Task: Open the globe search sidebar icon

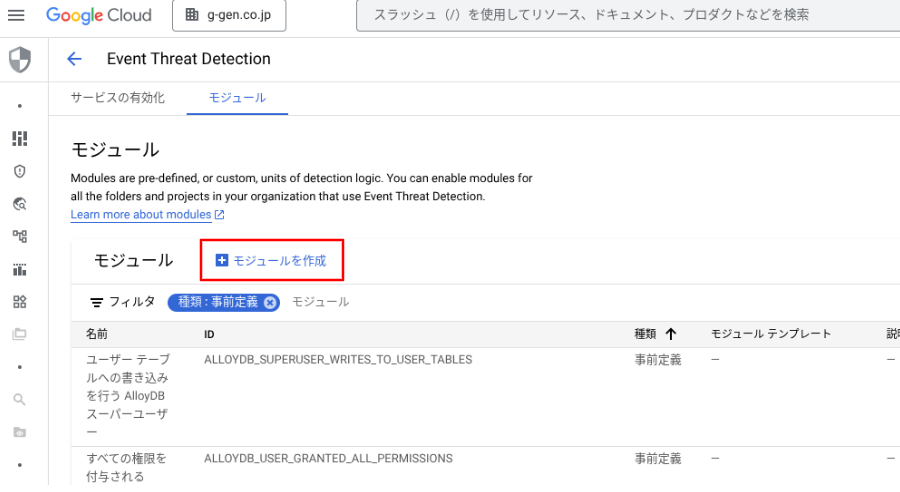Action: coord(20,204)
